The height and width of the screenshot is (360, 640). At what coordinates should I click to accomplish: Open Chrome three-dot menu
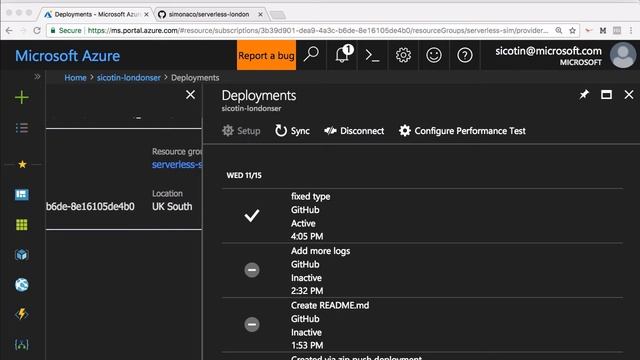coord(631,31)
